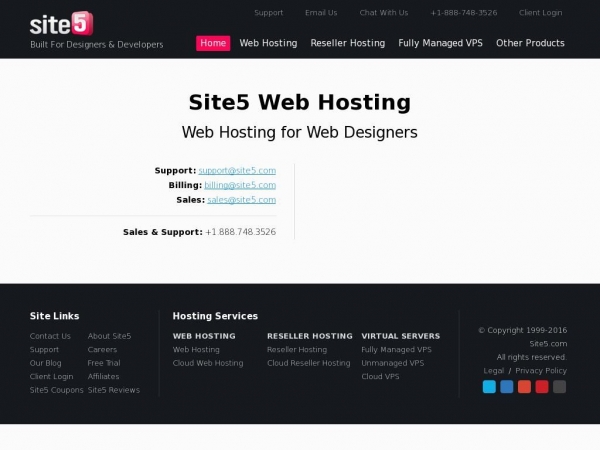Screen dimensions: 600x450
Task: Open Fully Managed VPS under VIRTUAL SERVERS
Action: point(396,350)
